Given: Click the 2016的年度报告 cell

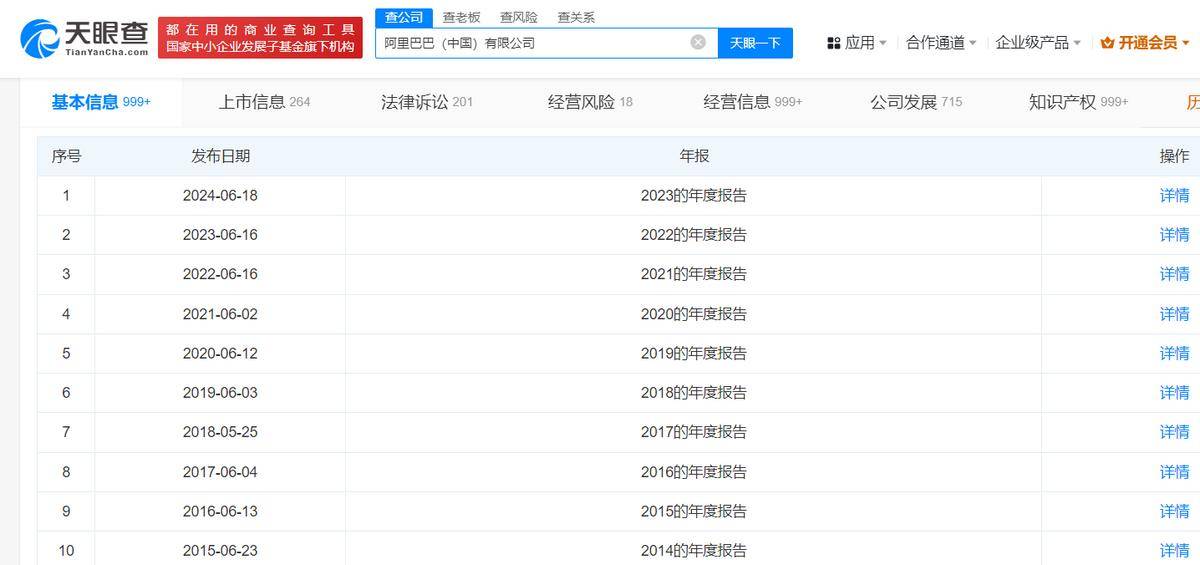Looking at the screenshot, I should tap(694, 472).
